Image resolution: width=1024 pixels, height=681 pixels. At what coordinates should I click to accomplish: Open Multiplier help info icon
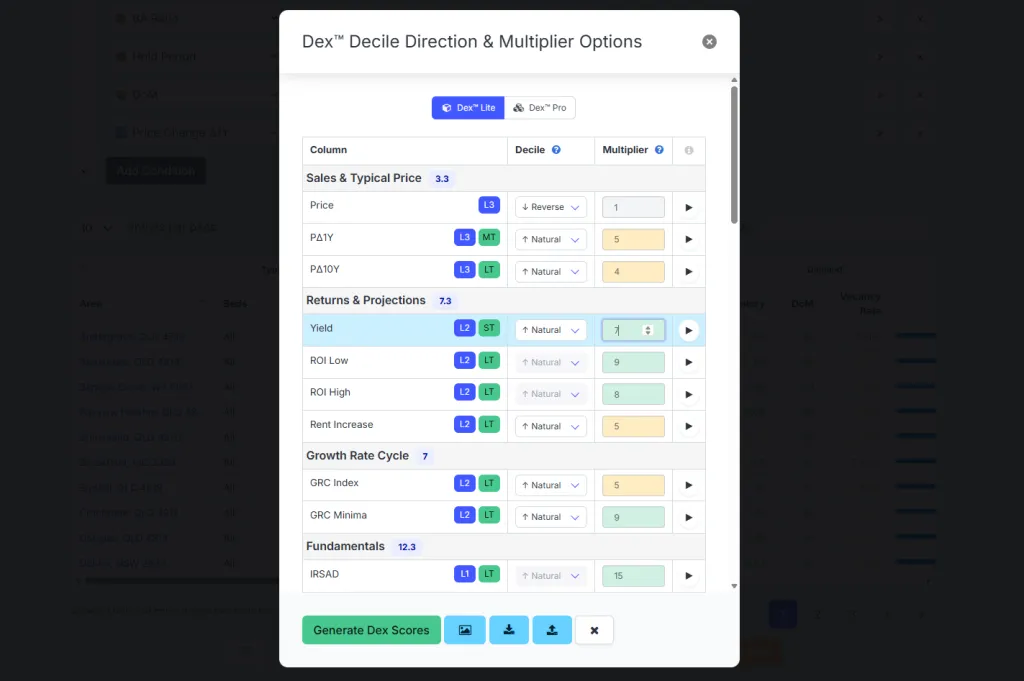659,150
